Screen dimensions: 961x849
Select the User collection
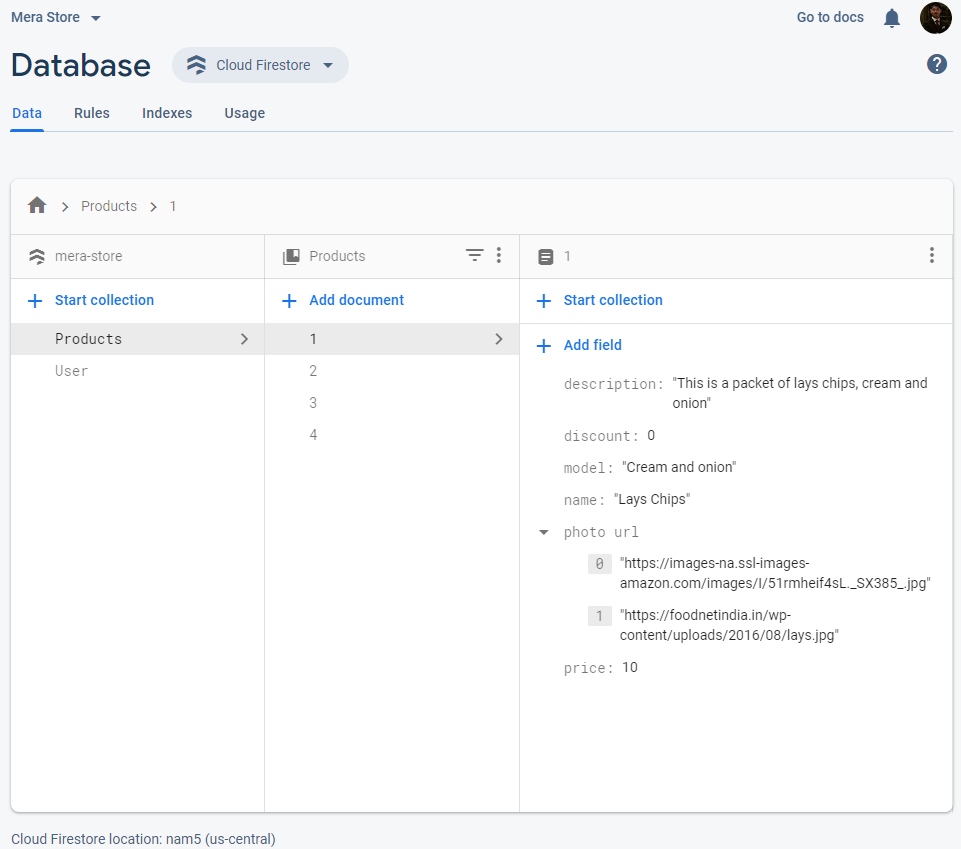click(x=137, y=371)
